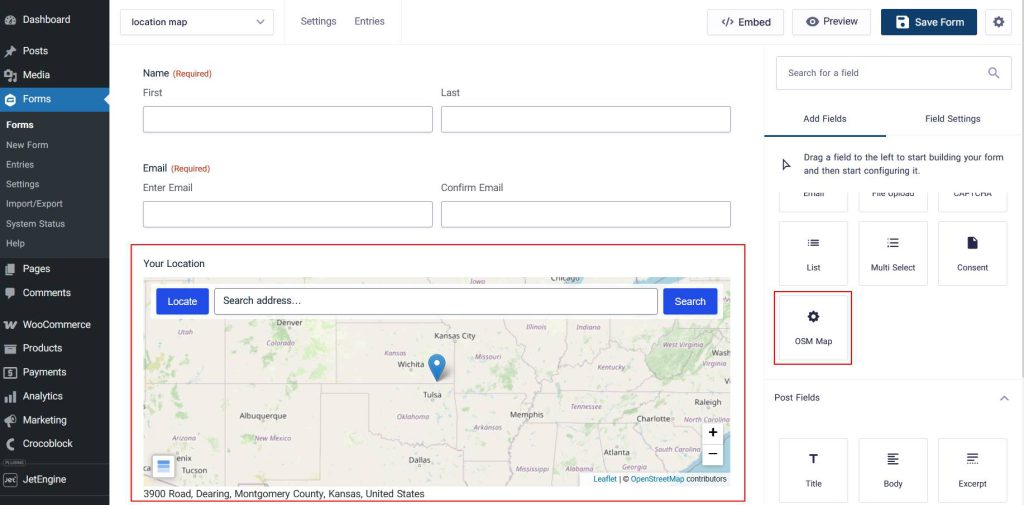Click the search magnifier icon
This screenshot has height=505, width=1024.
click(993, 73)
